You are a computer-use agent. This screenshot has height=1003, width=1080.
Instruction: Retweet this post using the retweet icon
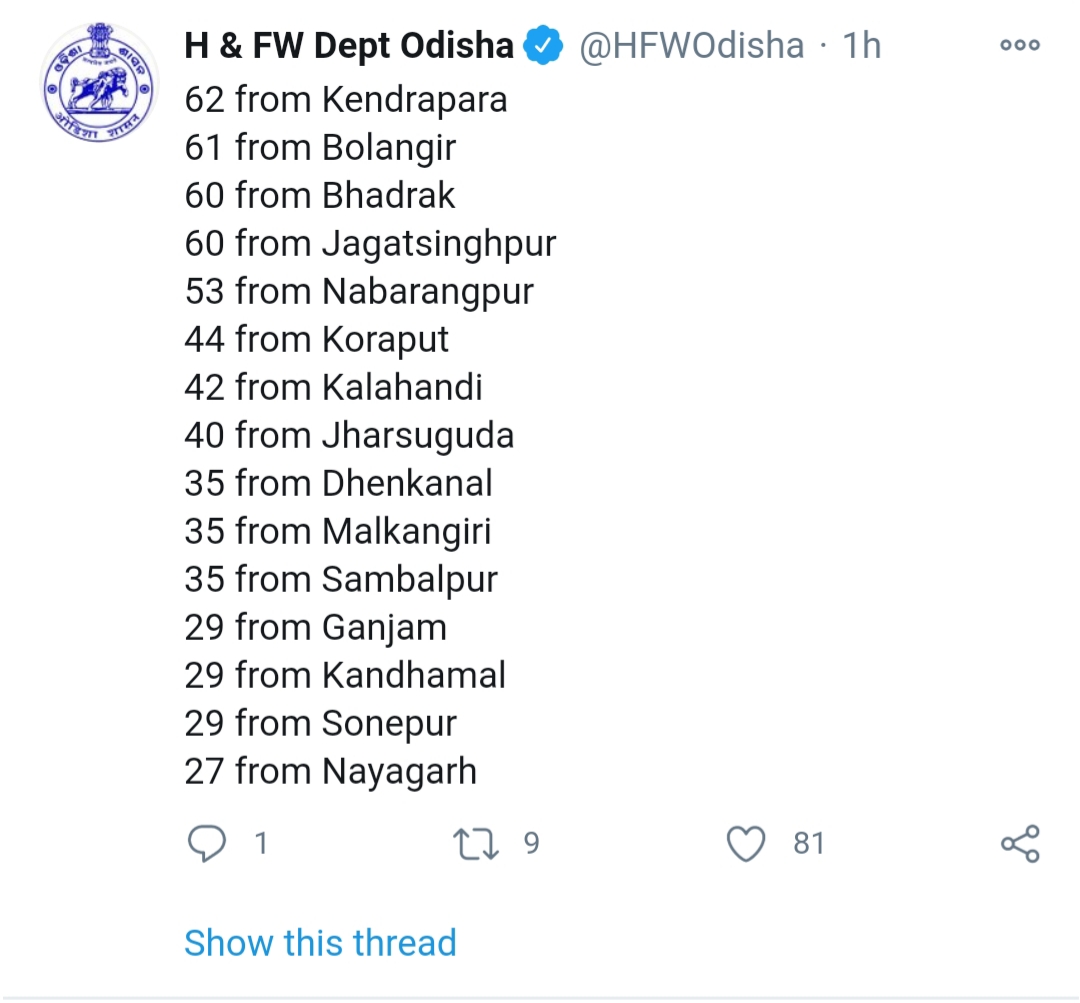click(x=475, y=844)
